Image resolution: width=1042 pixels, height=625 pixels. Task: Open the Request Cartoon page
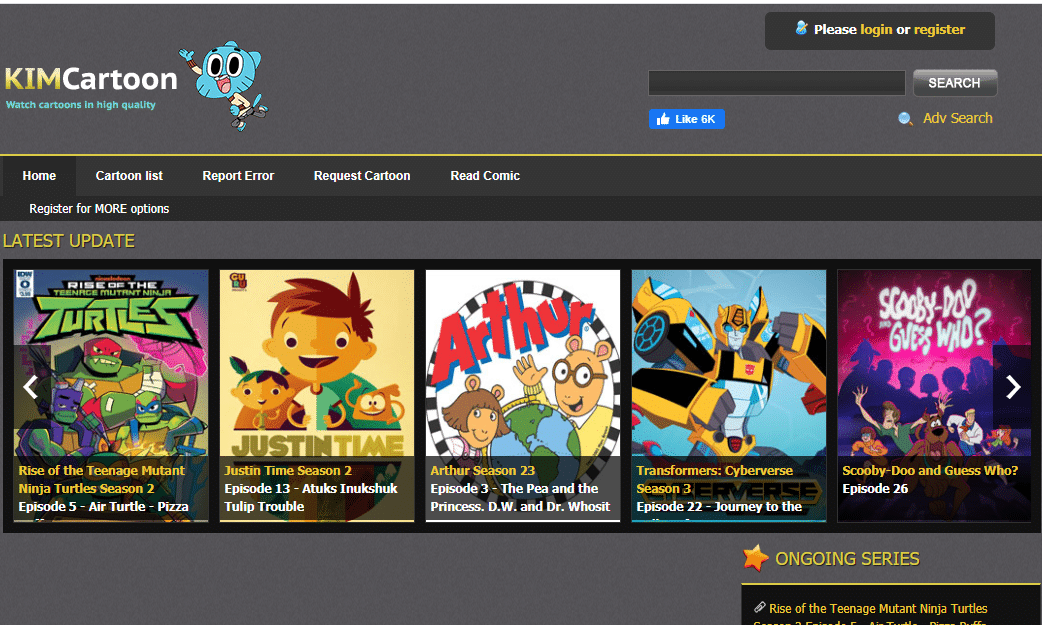pyautogui.click(x=362, y=176)
